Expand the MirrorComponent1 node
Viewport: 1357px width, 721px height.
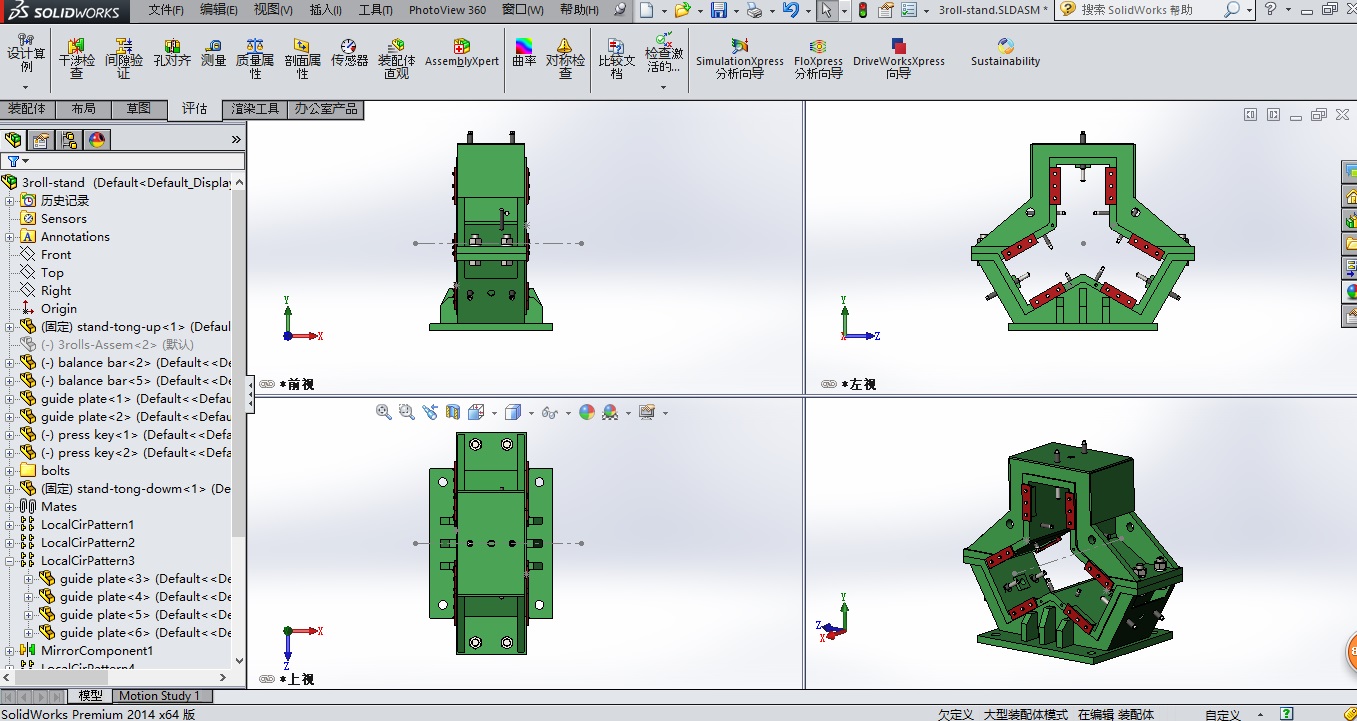coord(10,651)
